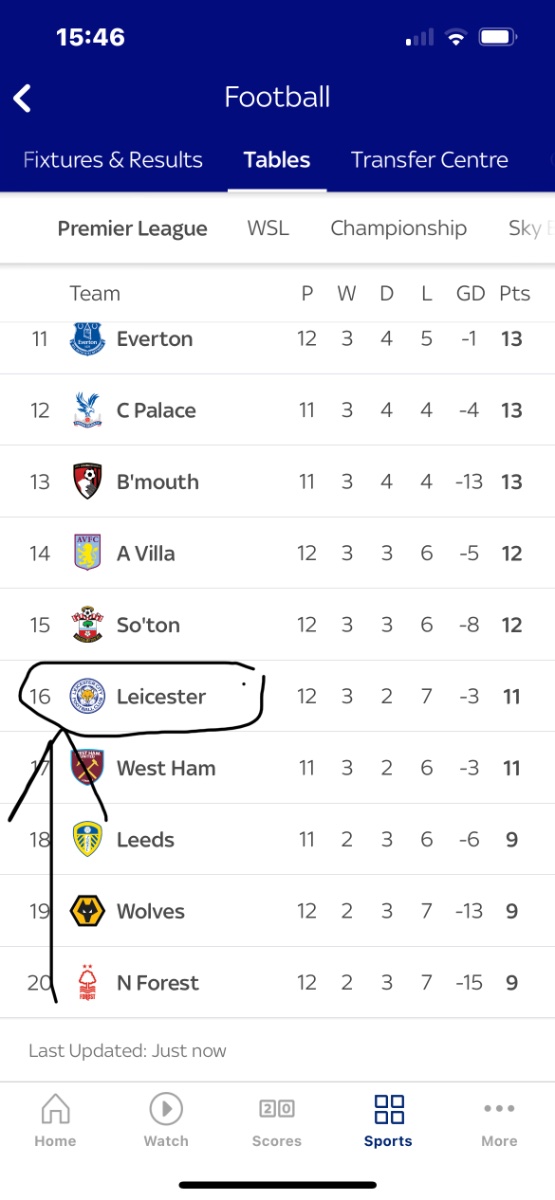Open the West Ham team row

click(x=277, y=768)
